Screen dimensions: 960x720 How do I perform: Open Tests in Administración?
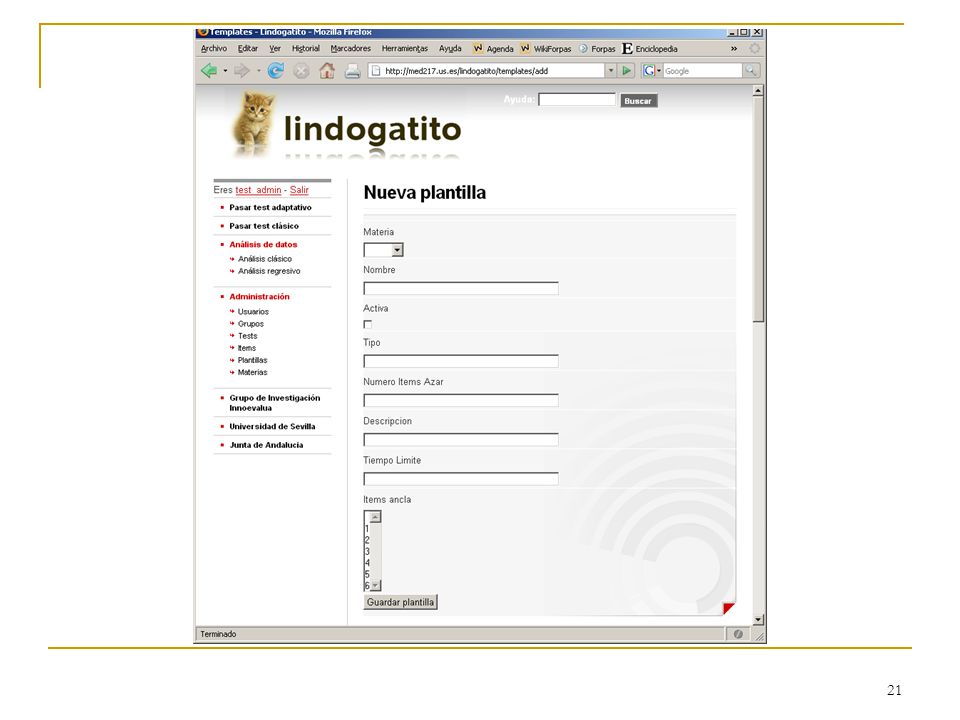click(x=247, y=336)
